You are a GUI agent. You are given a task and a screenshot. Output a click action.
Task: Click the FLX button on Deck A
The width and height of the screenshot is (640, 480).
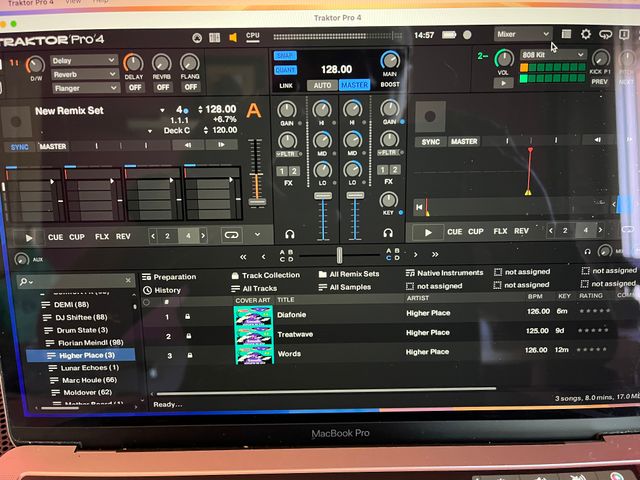102,237
